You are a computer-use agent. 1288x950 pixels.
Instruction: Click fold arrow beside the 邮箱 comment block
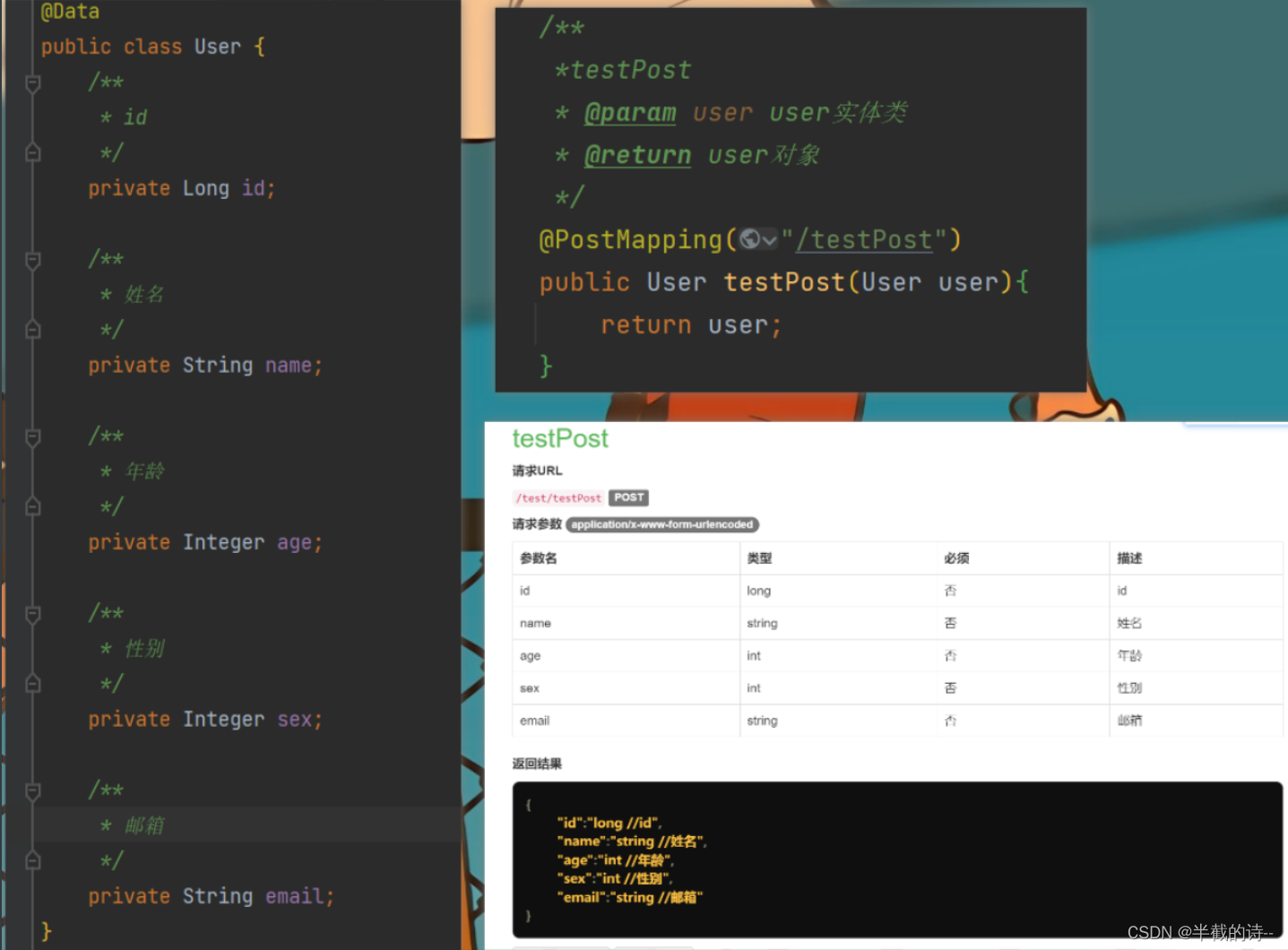pyautogui.click(x=32, y=789)
